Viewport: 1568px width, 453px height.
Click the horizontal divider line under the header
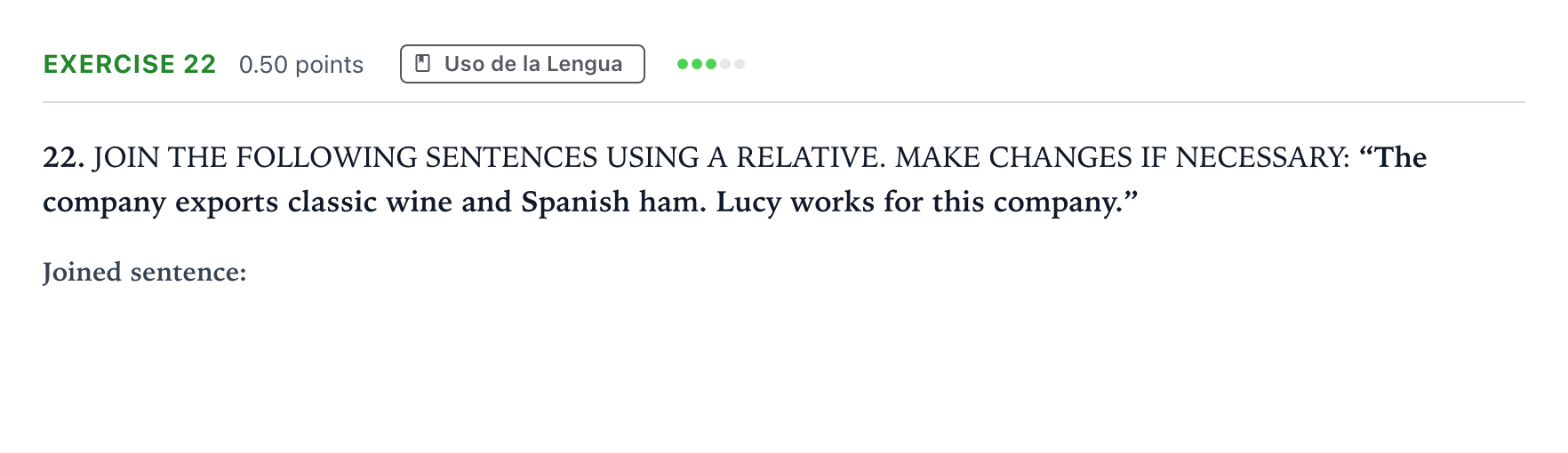[784, 102]
